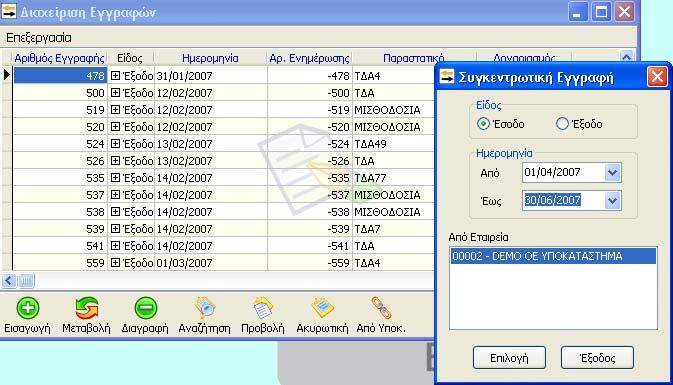Click the Ημερομηνία column header
This screenshot has width=673, height=385.
pyautogui.click(x=210, y=58)
